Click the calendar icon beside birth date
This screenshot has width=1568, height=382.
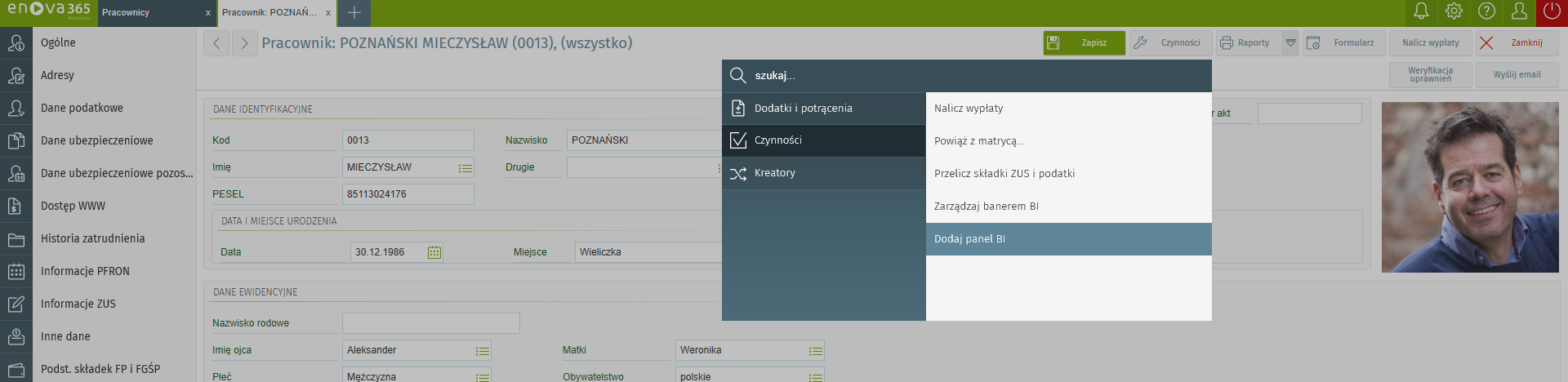click(x=434, y=252)
